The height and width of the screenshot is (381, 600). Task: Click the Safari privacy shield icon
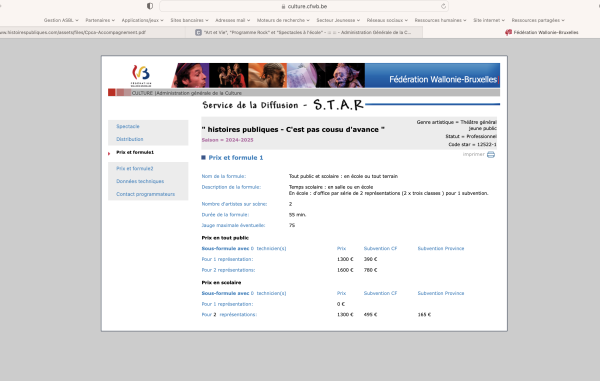tap(150, 6)
